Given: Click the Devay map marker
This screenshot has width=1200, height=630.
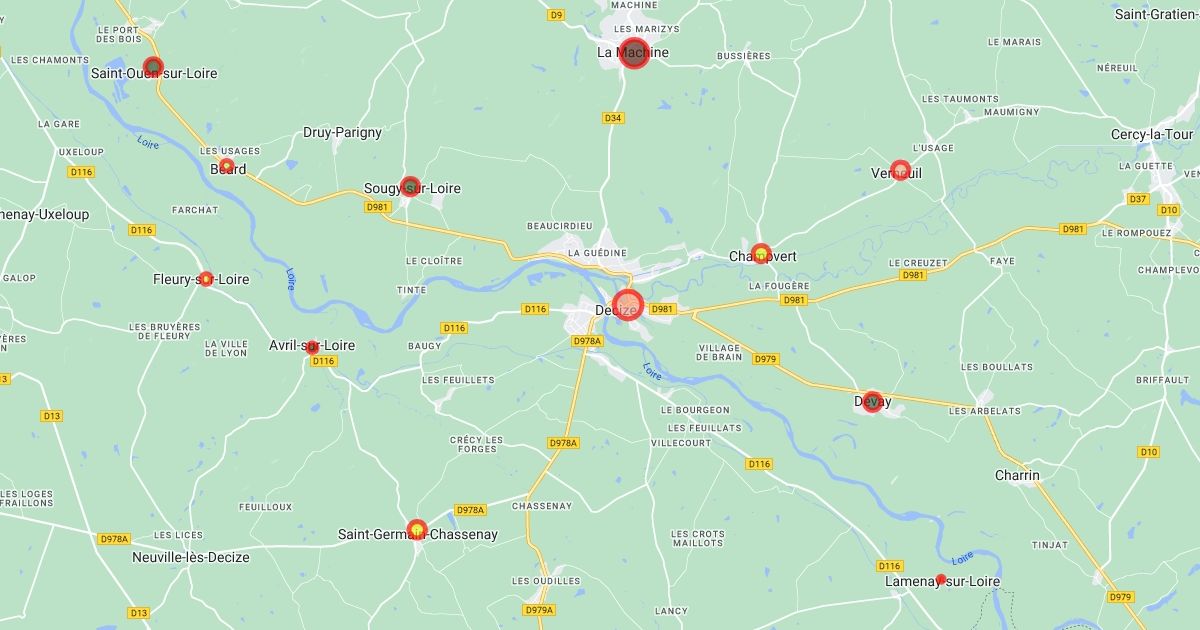Looking at the screenshot, I should pos(872,401).
